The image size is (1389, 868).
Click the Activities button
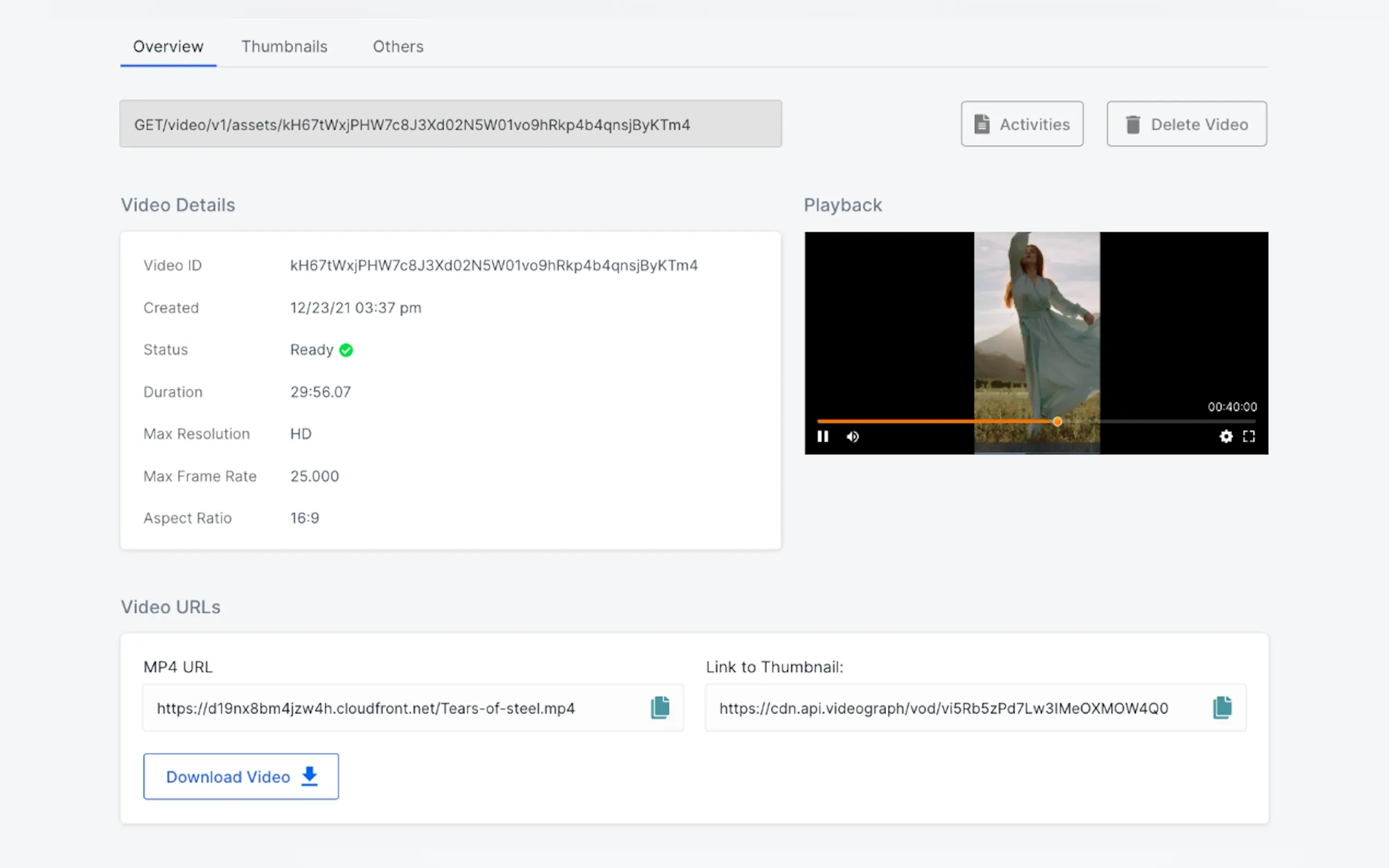pos(1022,124)
